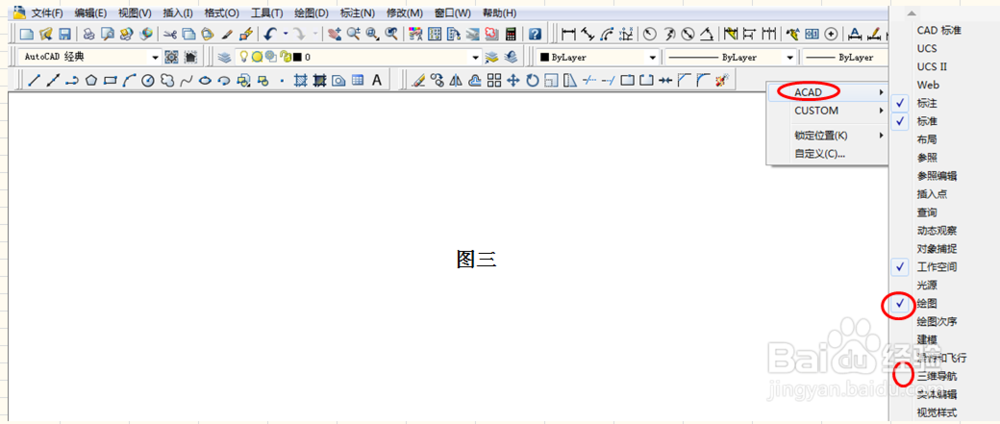The image size is (1000, 424).
Task: Select the Angular dimension tool
Action: pos(706,34)
